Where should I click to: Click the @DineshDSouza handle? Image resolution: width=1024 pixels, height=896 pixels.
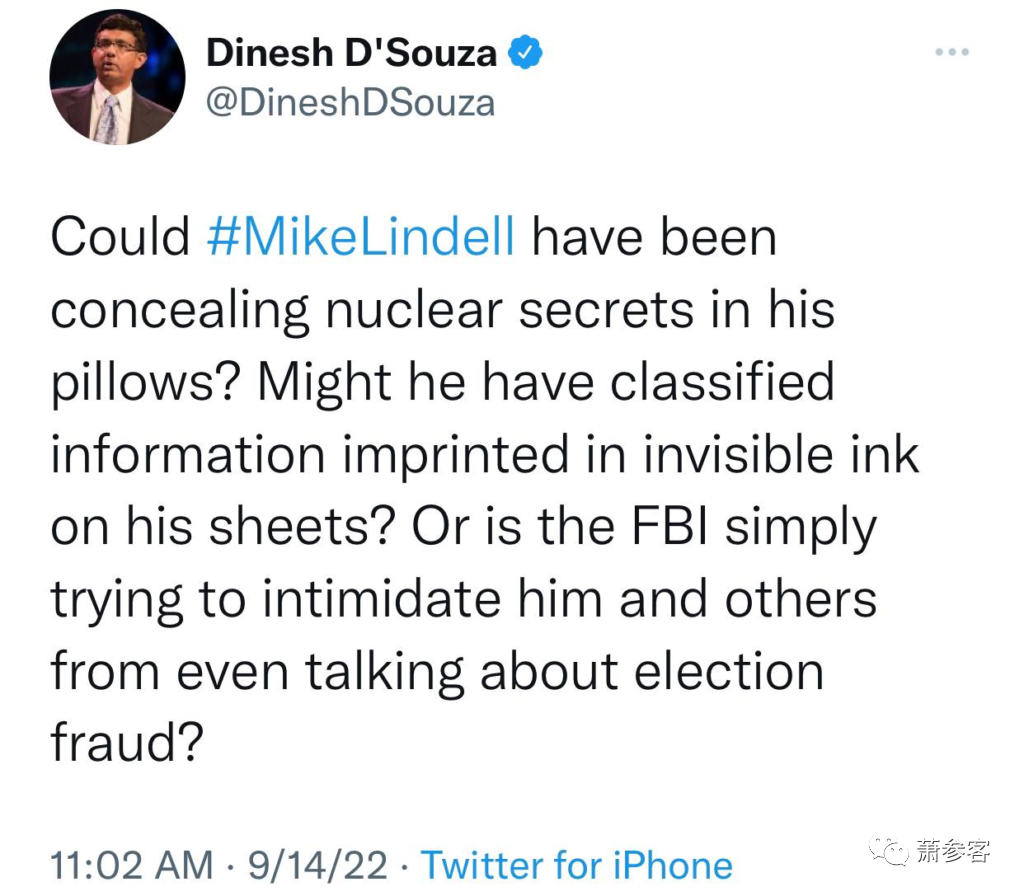pyautogui.click(x=351, y=103)
